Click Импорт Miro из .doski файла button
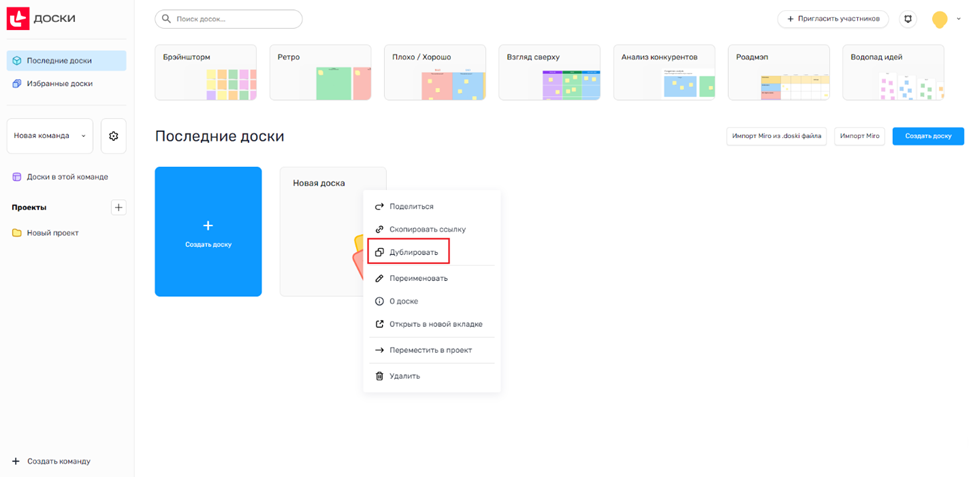The image size is (973, 477). point(776,136)
